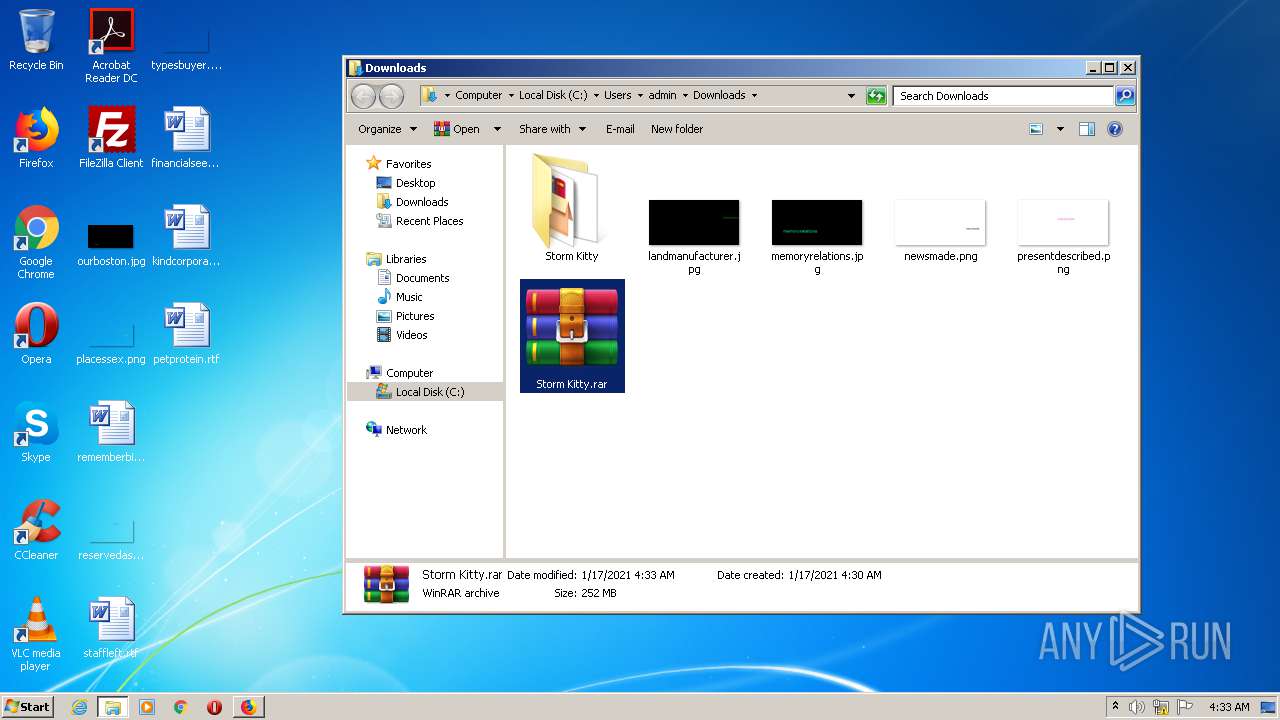This screenshot has height=720, width=1280.
Task: Open the Firefox desktop shortcut
Action: click(x=36, y=138)
